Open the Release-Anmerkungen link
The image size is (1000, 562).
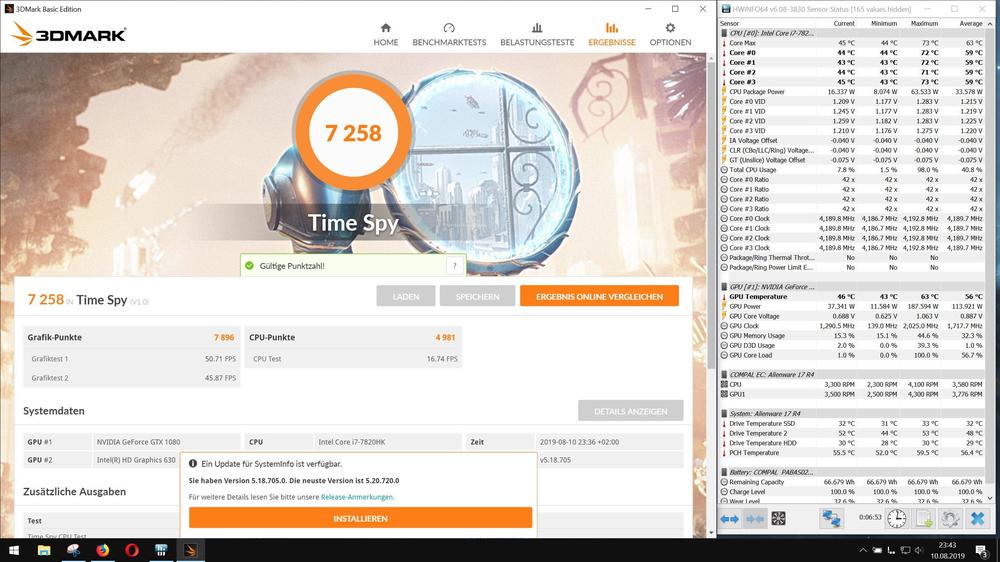(x=357, y=496)
